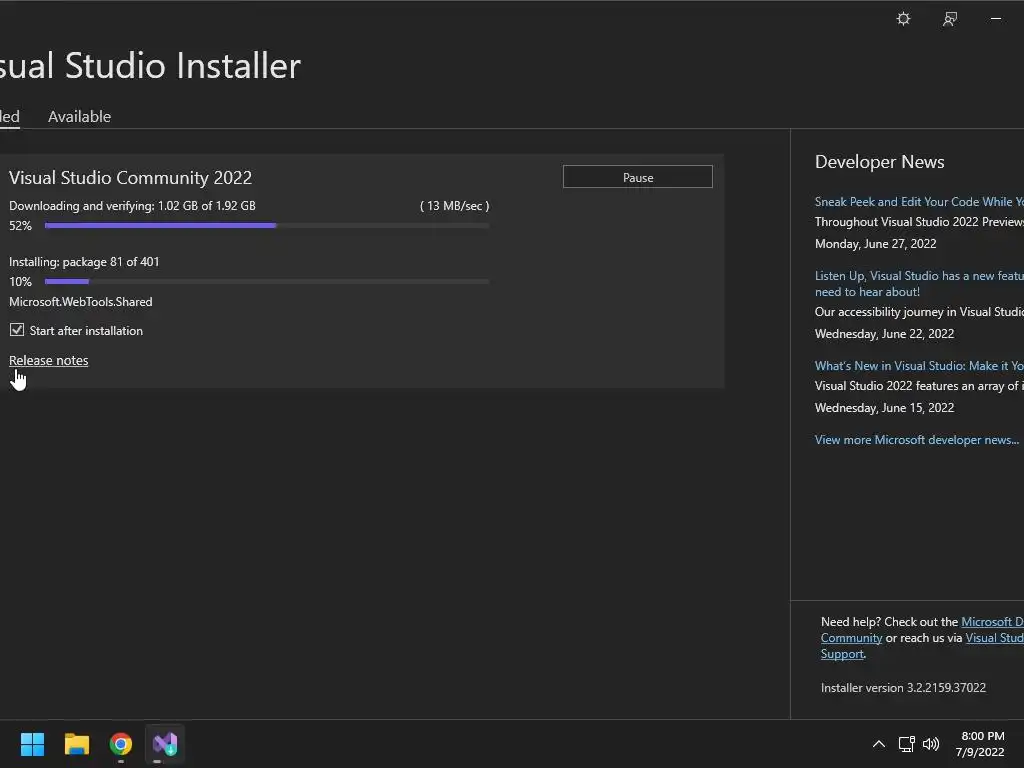Open the Release notes link
Screen dimensions: 1024x768
point(48,360)
